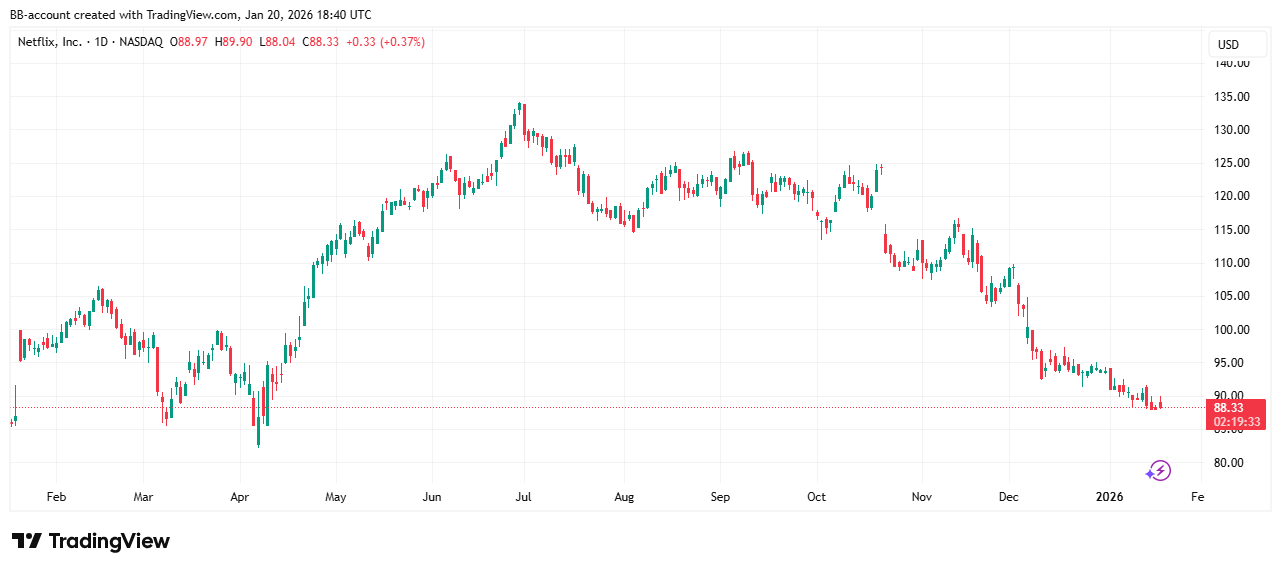The image size is (1281, 571).
Task: Select the 2026 marker on time axis
Action: point(1109,497)
